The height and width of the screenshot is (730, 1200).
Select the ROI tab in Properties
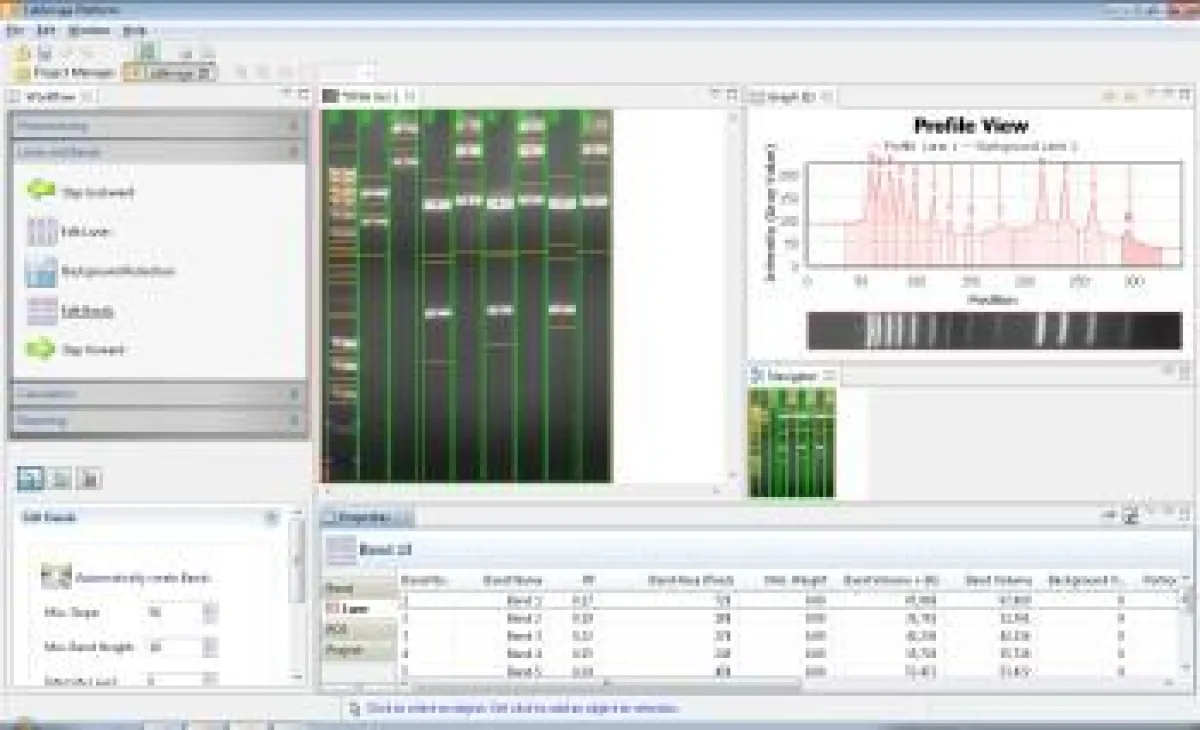(x=358, y=629)
